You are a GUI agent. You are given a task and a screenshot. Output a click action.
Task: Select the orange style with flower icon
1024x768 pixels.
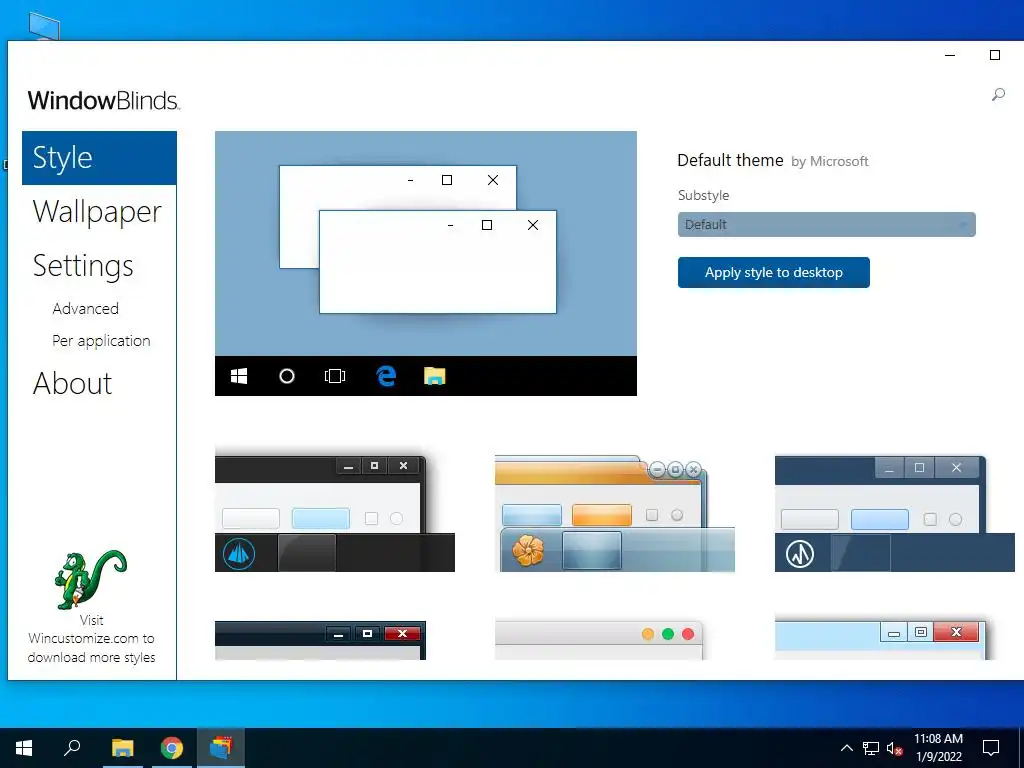point(615,513)
